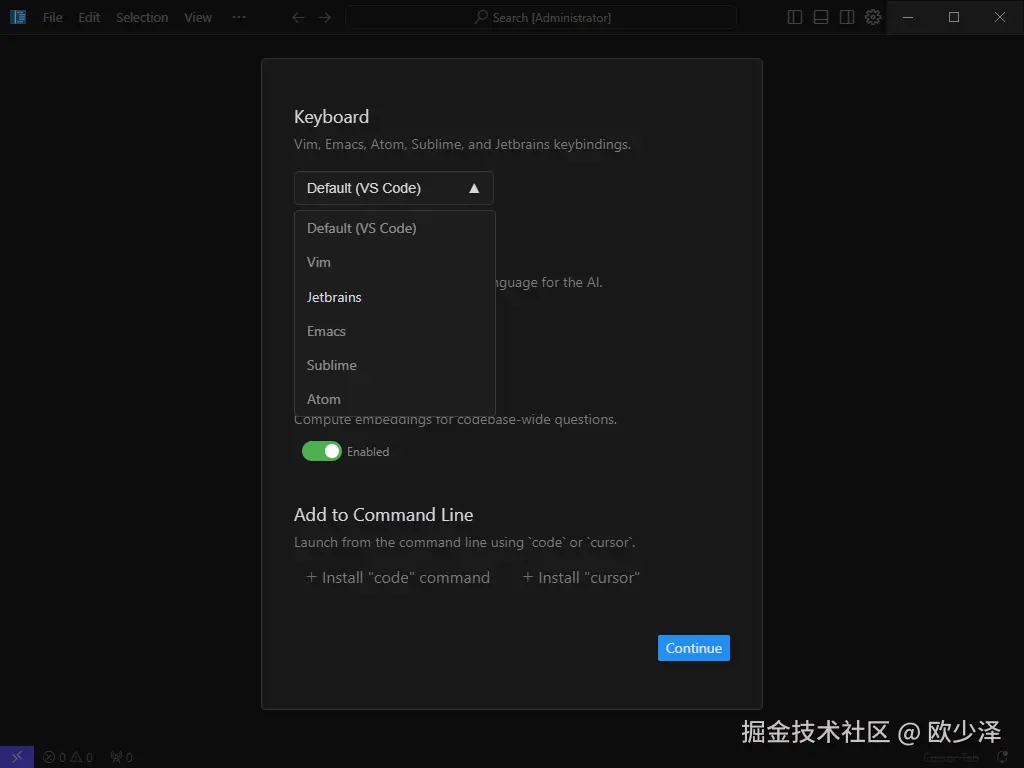Go forward with the right arrow
Screen dimensions: 1024x768
(325, 18)
